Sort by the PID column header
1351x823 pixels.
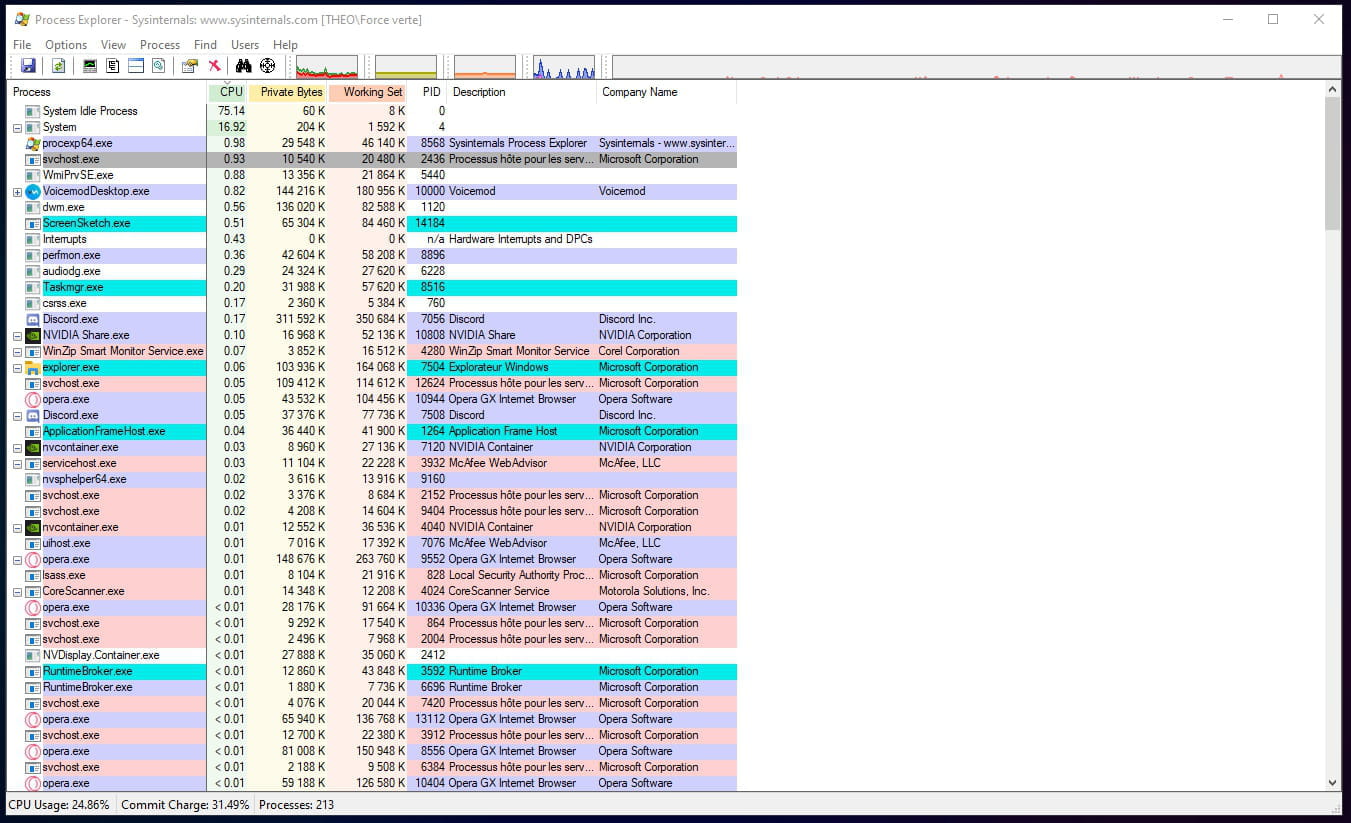(x=428, y=92)
